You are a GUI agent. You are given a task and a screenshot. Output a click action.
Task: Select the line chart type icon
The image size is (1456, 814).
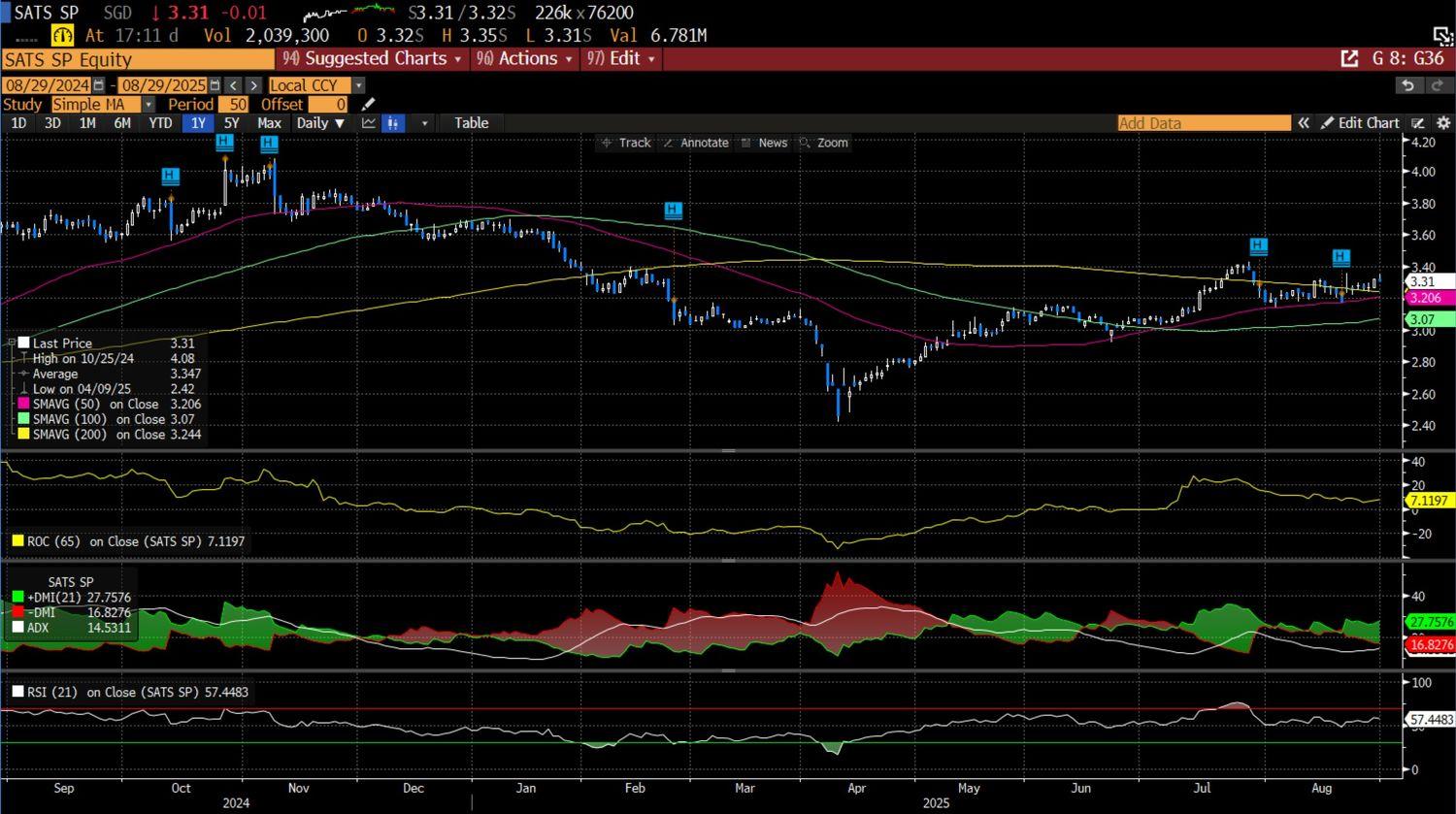(x=369, y=123)
